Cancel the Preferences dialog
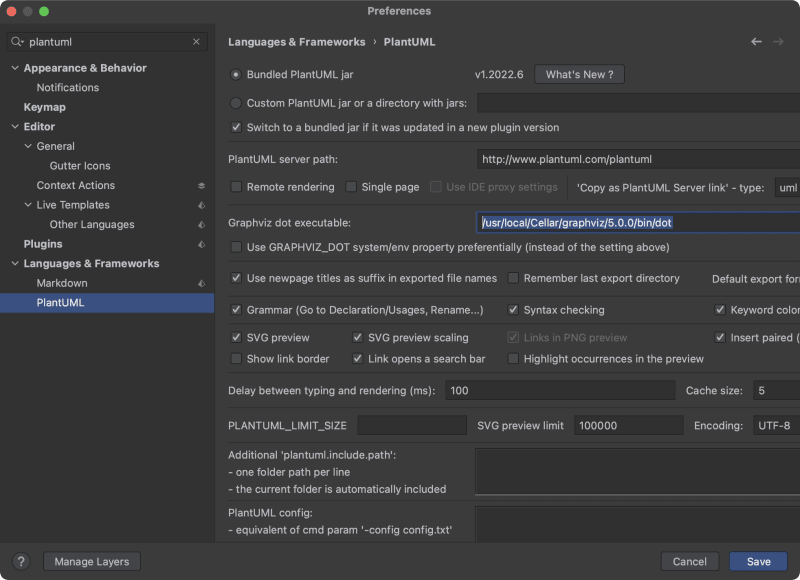 pyautogui.click(x=689, y=562)
